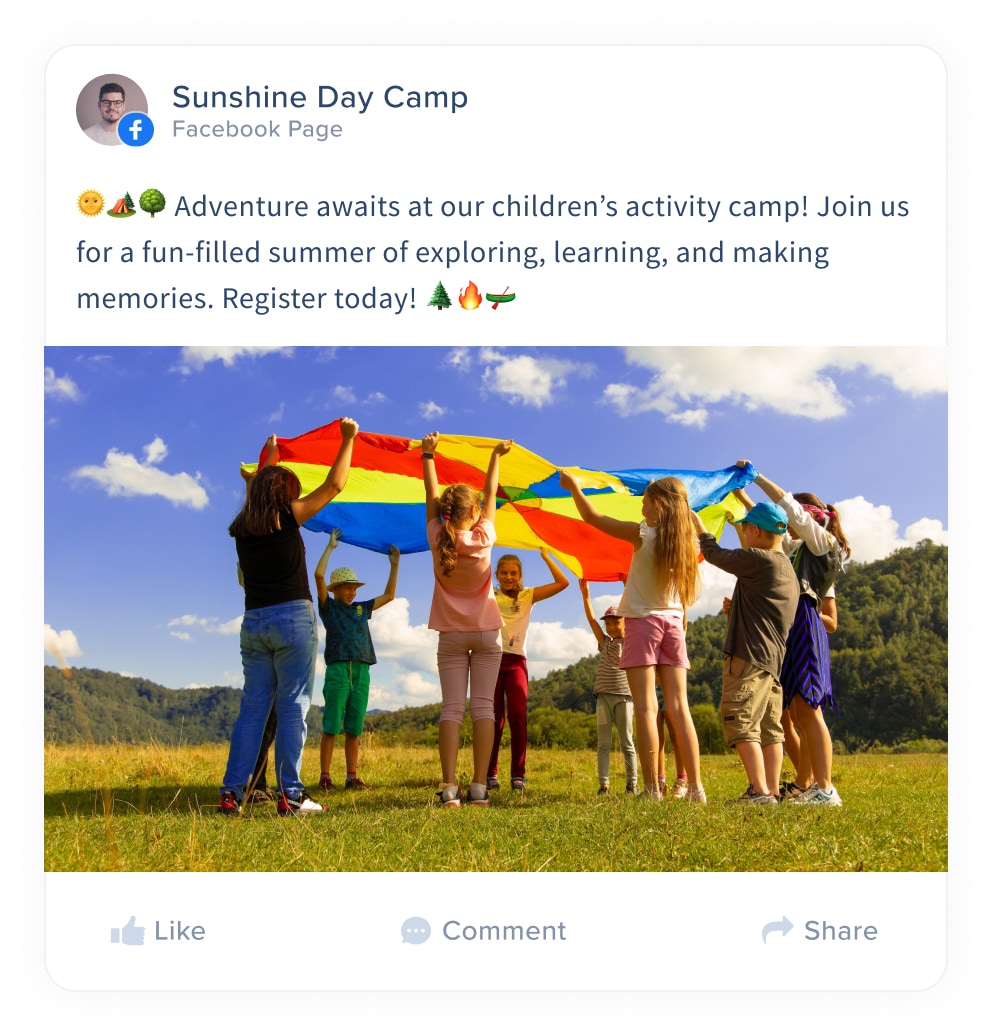
Task: Click the Comment button text
Action: pos(504,930)
